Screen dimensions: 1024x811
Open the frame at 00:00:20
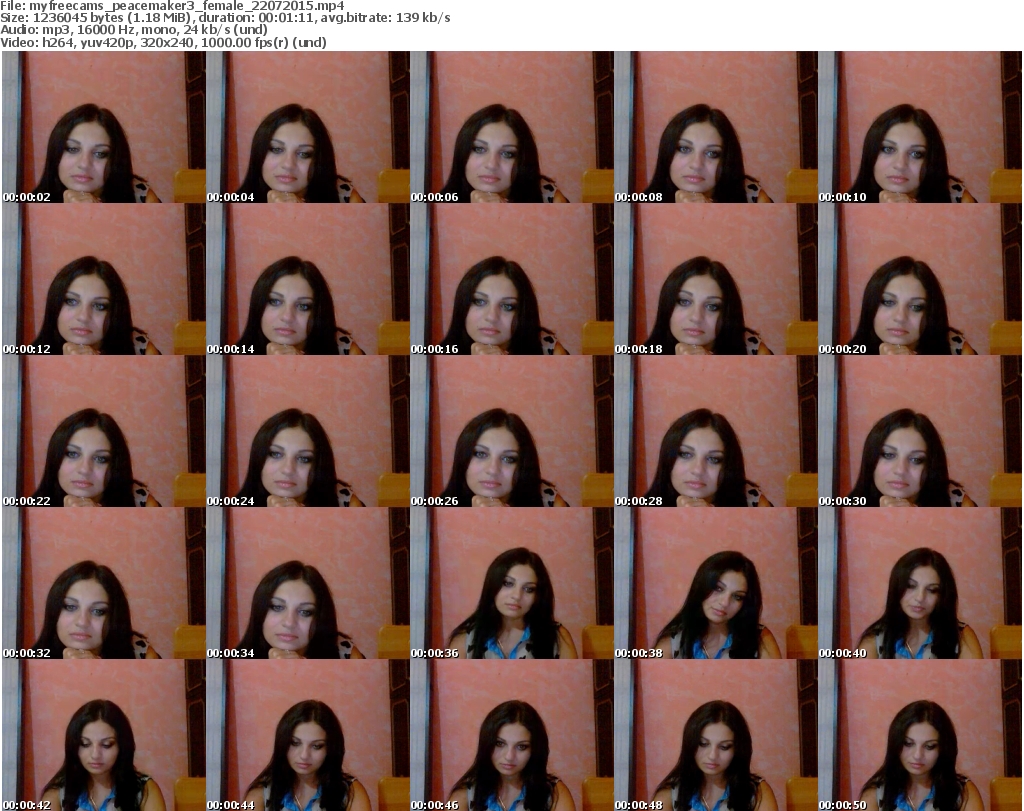tap(920, 279)
